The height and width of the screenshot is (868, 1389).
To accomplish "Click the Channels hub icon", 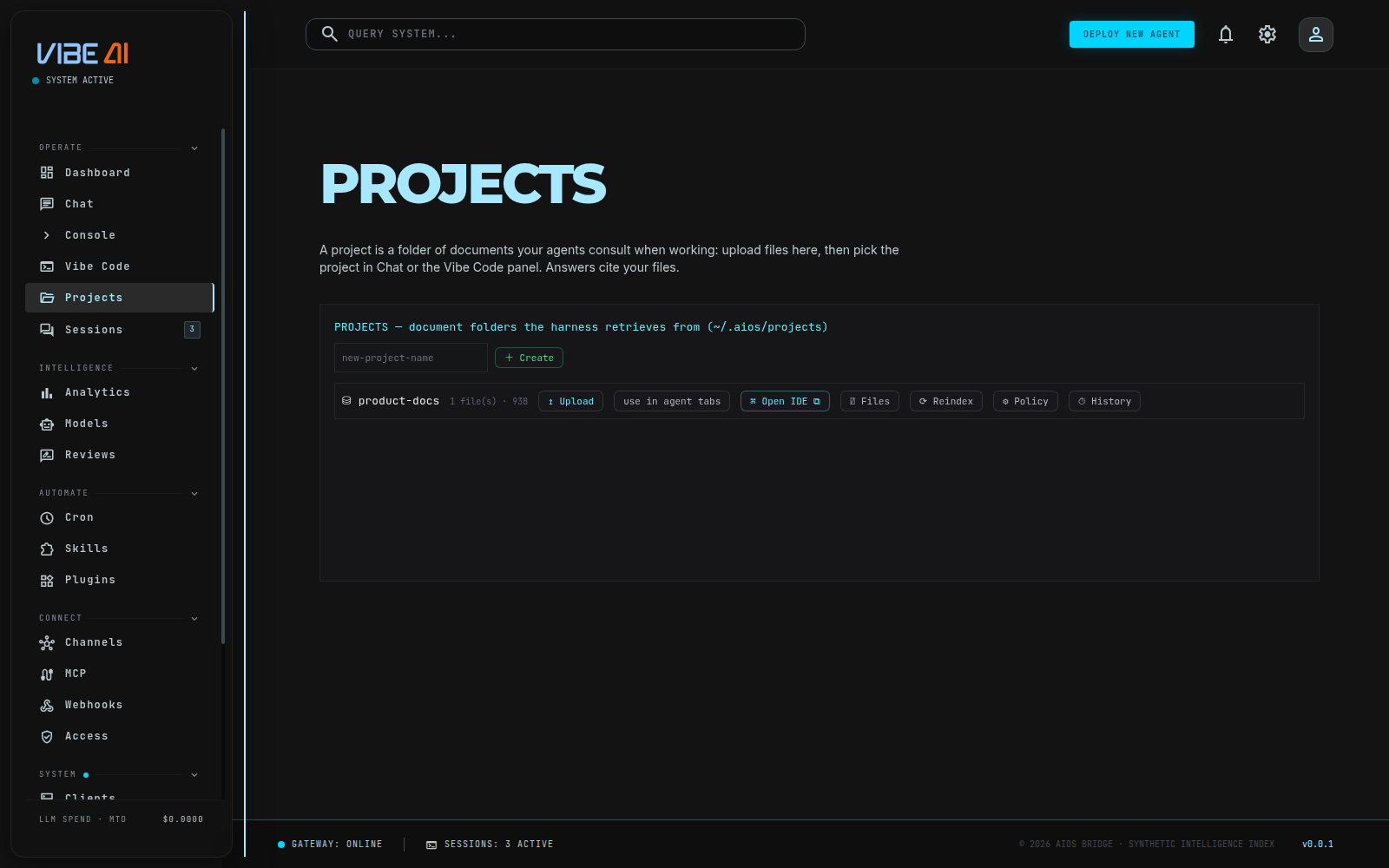I will point(47,642).
